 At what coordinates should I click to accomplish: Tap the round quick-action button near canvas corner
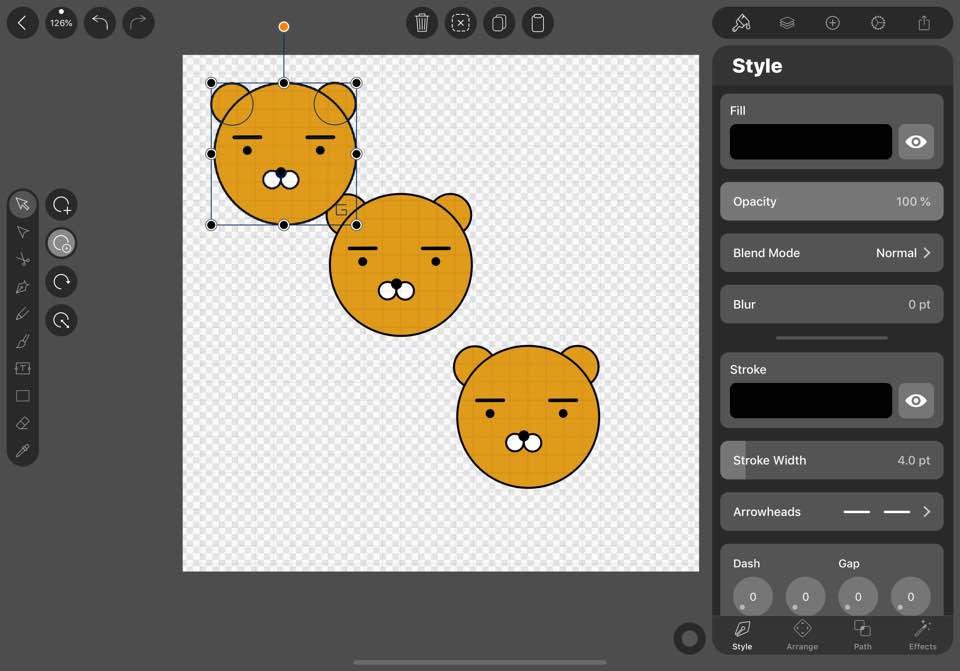click(x=689, y=639)
